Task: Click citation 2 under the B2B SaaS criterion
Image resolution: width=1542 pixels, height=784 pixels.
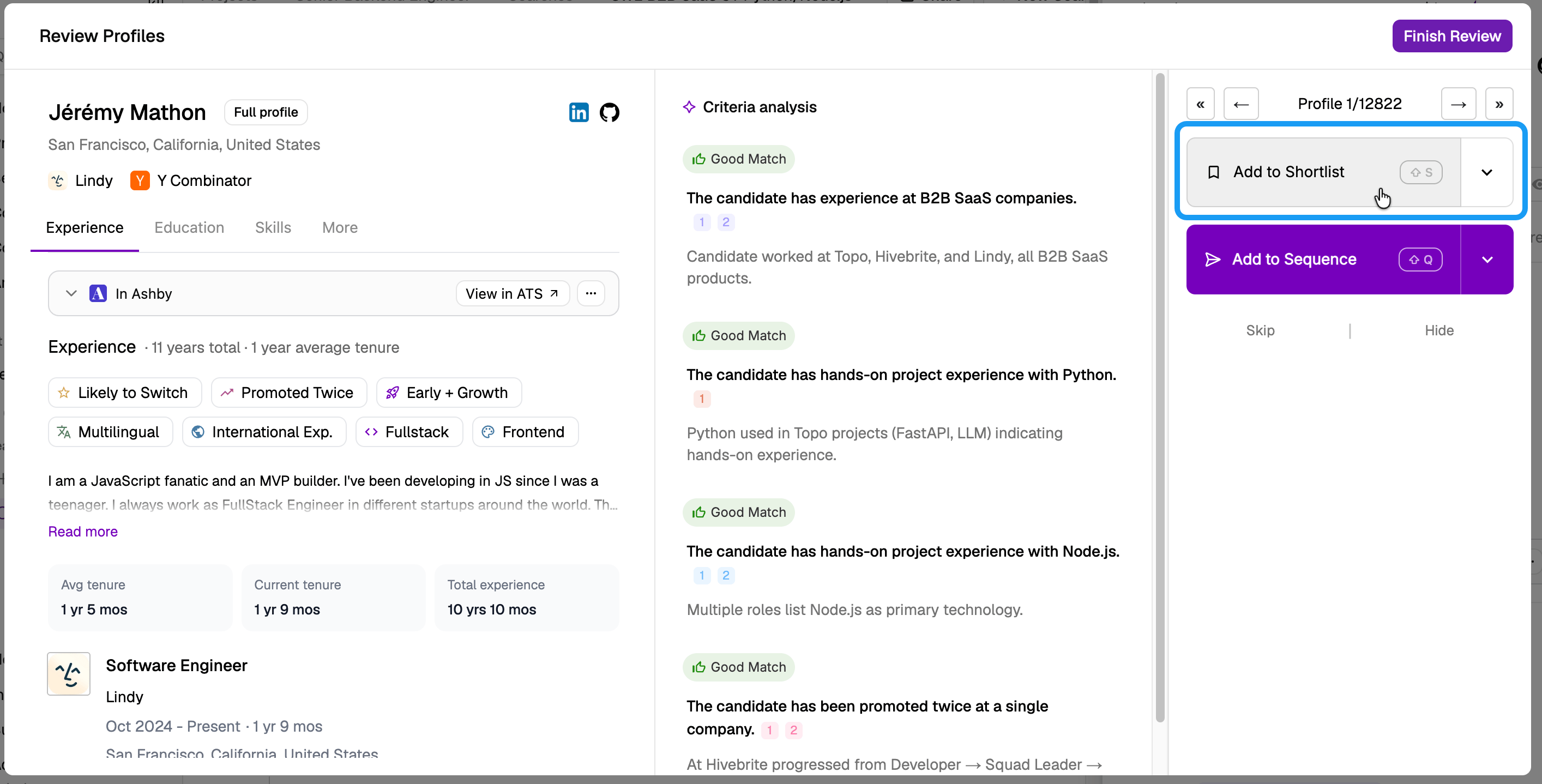Action: (x=726, y=222)
